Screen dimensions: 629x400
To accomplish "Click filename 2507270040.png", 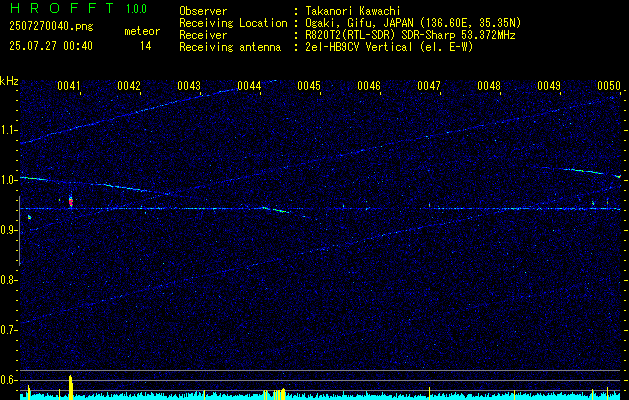I will (51, 26).
